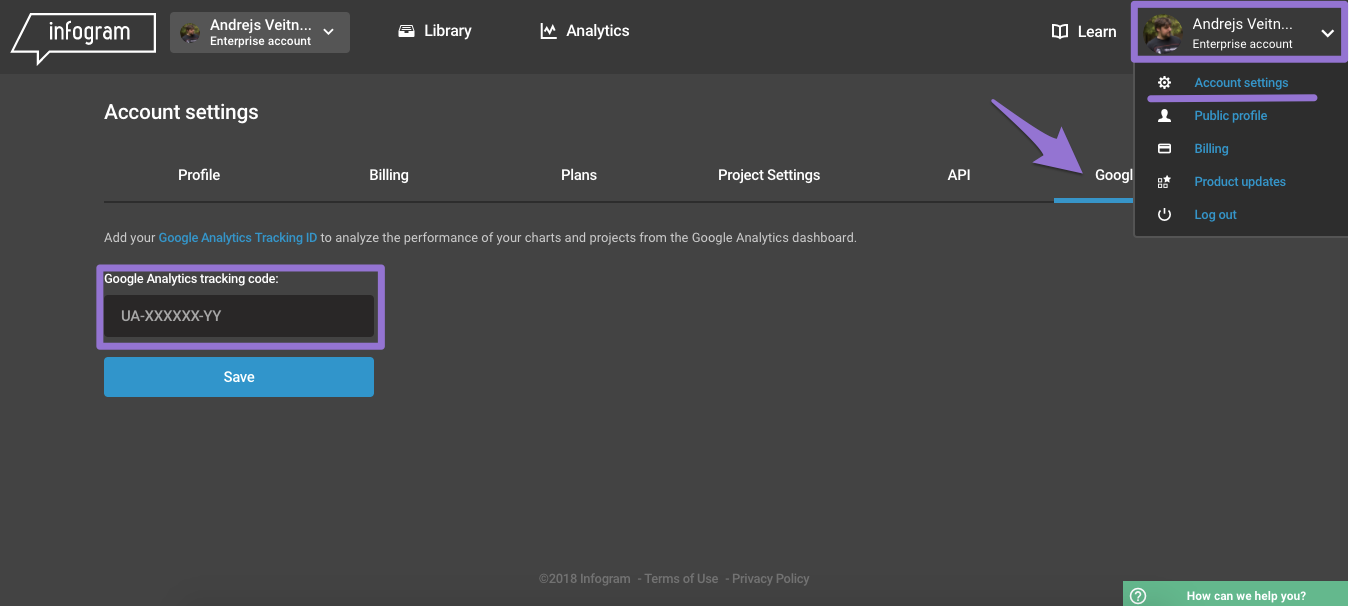Click the help question mark icon
The height and width of the screenshot is (606, 1349).
[x=1138, y=595]
